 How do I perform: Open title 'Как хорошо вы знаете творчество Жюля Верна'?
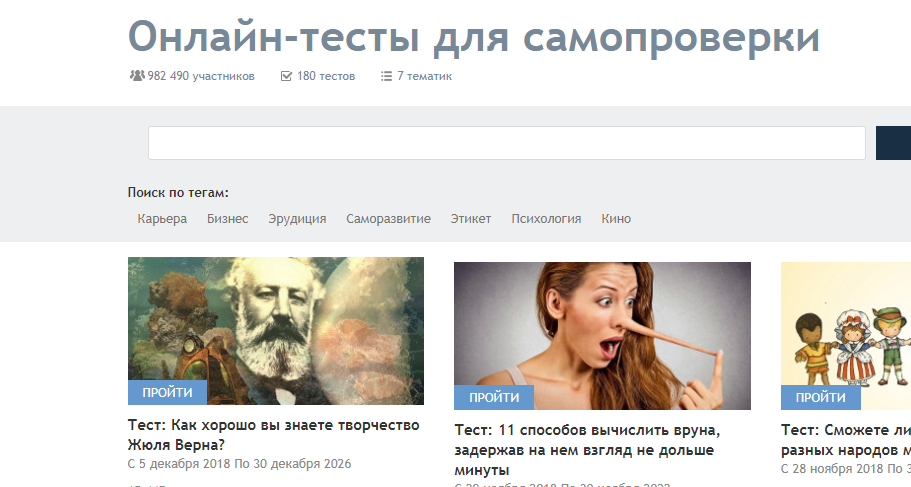coord(273,435)
